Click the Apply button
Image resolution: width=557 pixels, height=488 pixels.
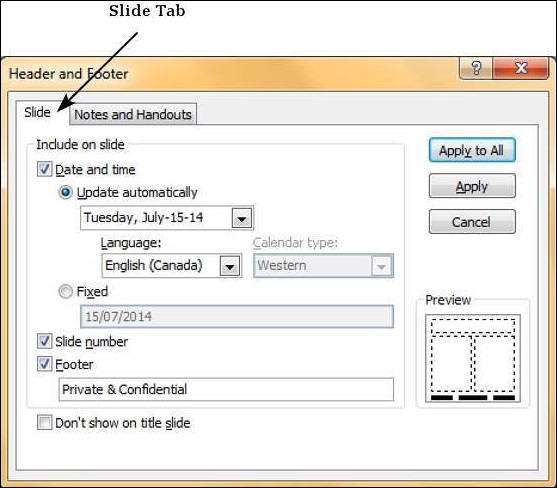point(472,186)
